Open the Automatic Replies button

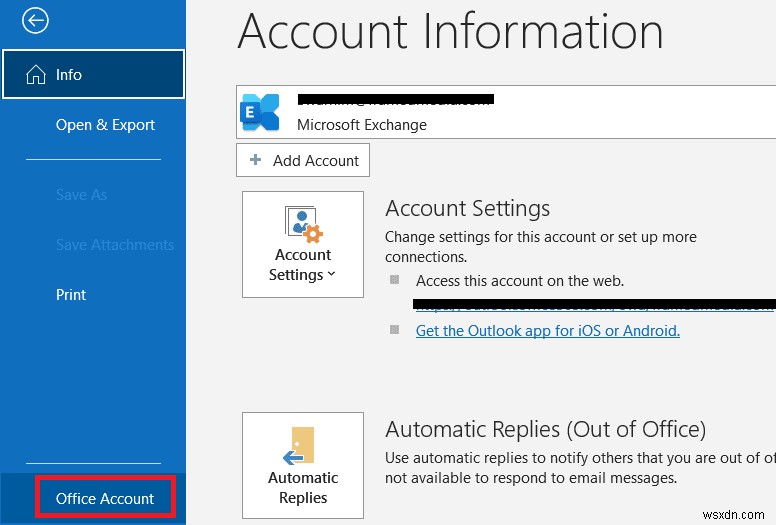303,465
